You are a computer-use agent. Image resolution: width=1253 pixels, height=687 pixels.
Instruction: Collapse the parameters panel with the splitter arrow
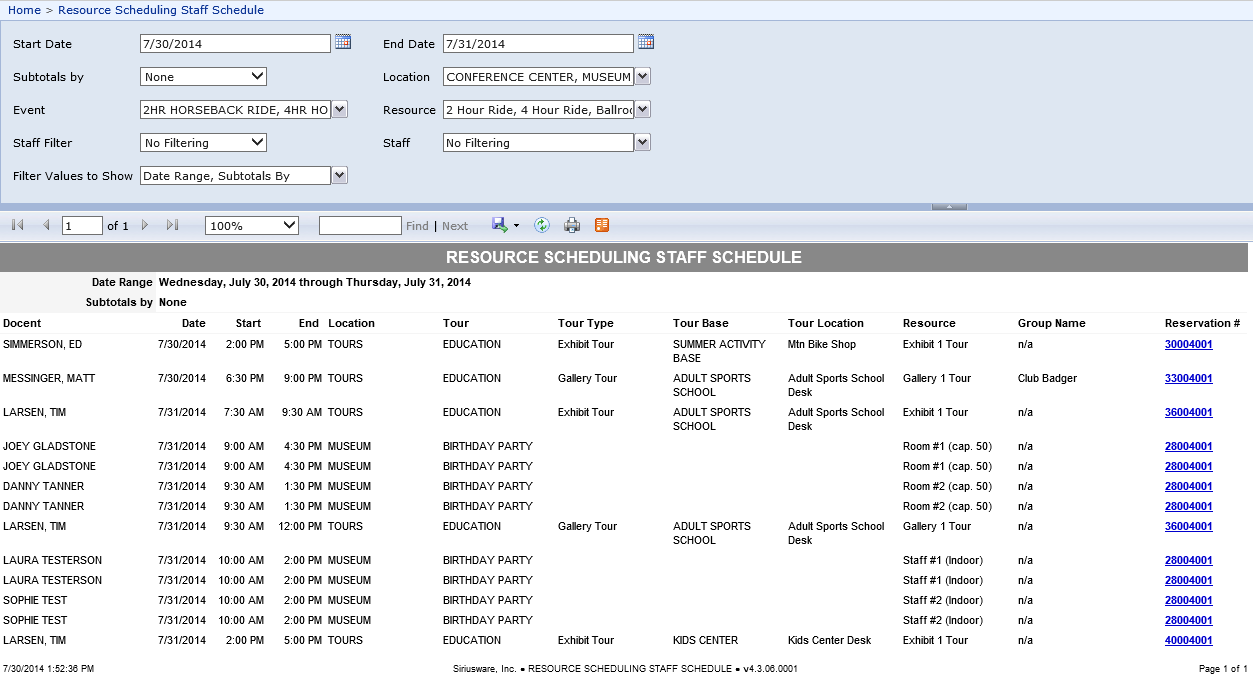click(x=949, y=206)
